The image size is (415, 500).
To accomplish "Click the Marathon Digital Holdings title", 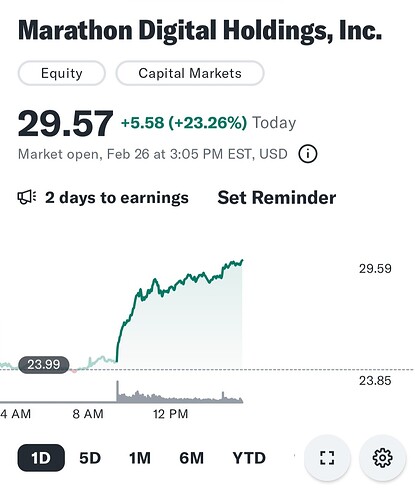I will coord(200,30).
